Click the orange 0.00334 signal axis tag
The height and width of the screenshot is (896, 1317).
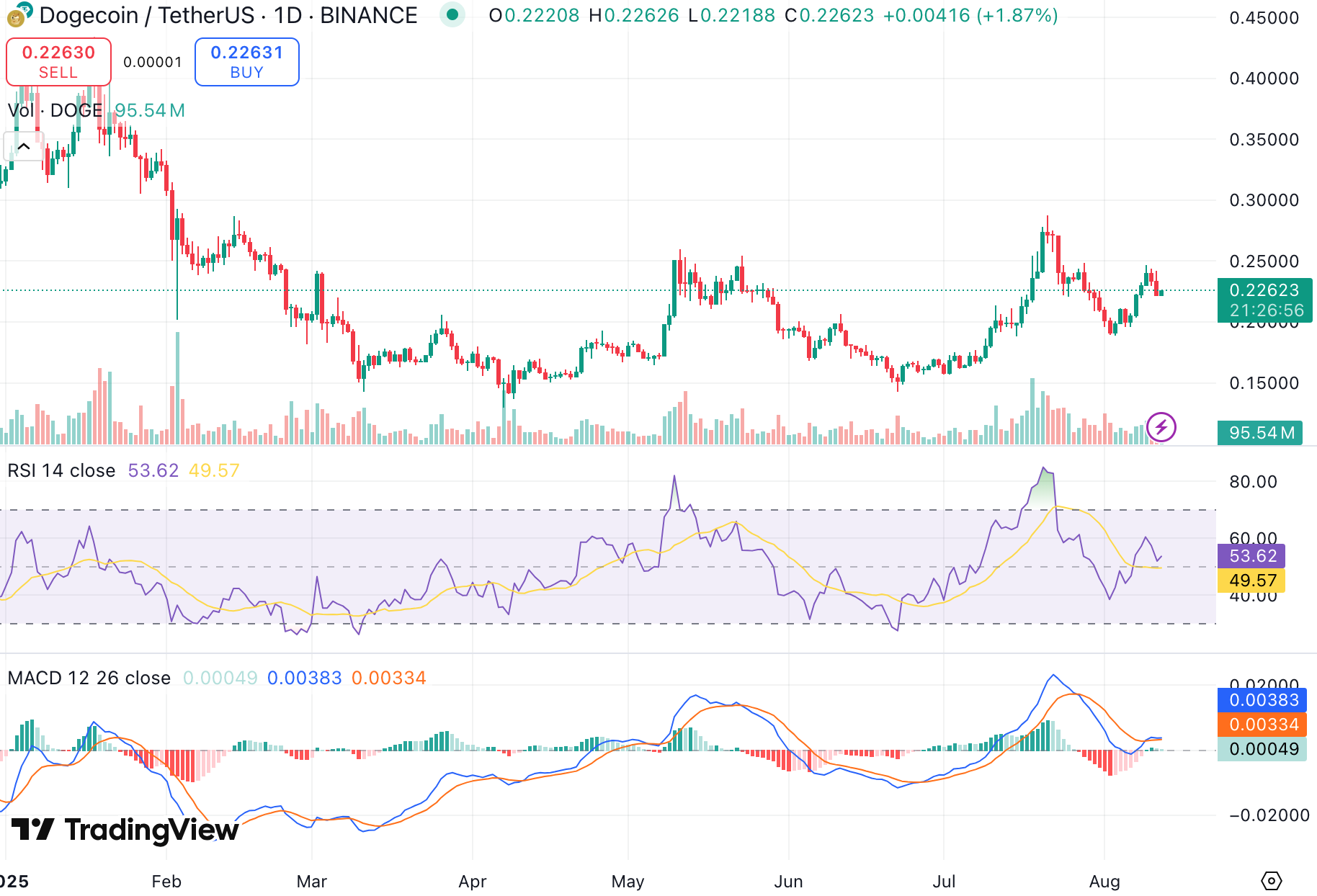tap(1262, 725)
